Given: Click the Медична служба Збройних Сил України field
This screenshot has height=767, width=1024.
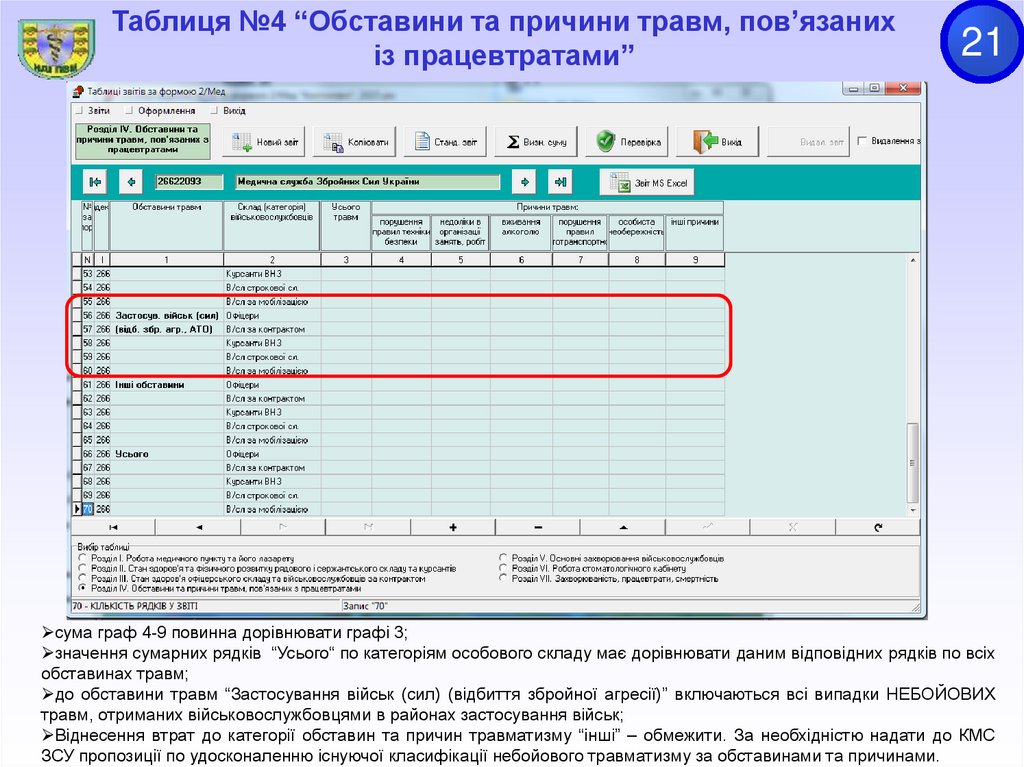Looking at the screenshot, I should coord(368,182).
